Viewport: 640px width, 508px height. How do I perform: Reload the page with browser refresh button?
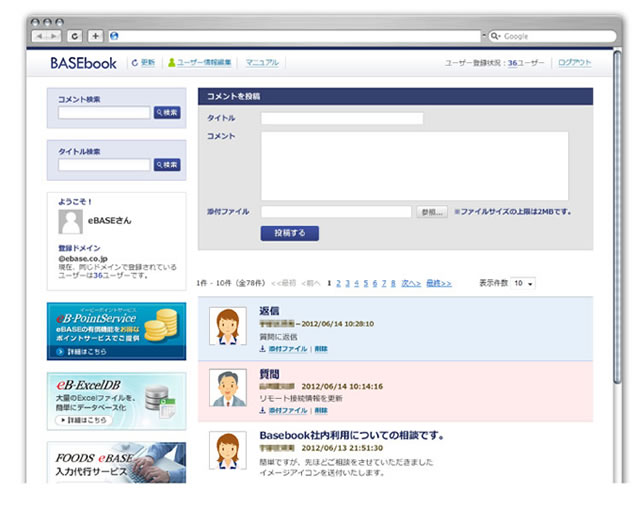(74, 36)
